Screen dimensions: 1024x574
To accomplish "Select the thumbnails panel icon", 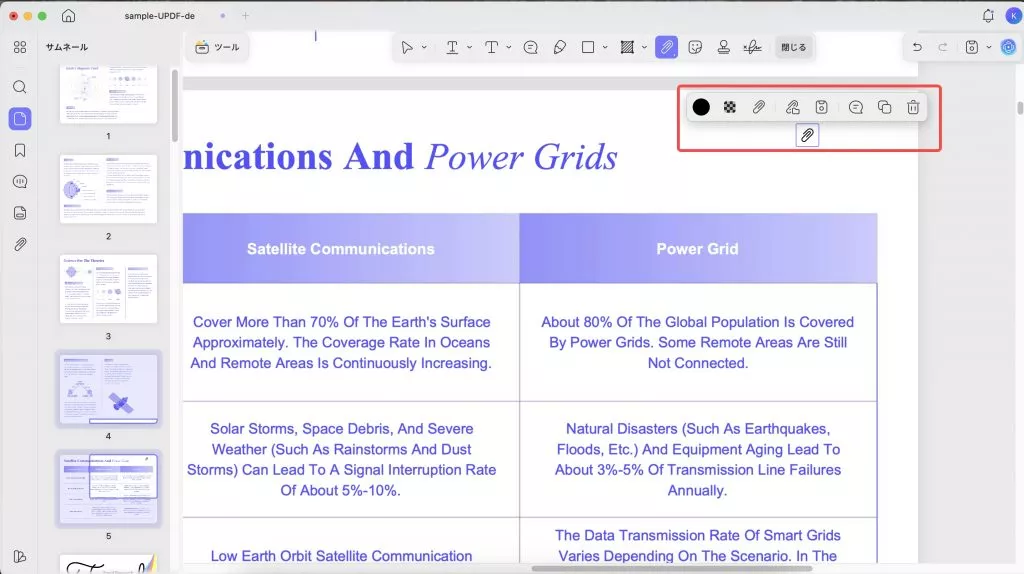I will pyautogui.click(x=20, y=118).
